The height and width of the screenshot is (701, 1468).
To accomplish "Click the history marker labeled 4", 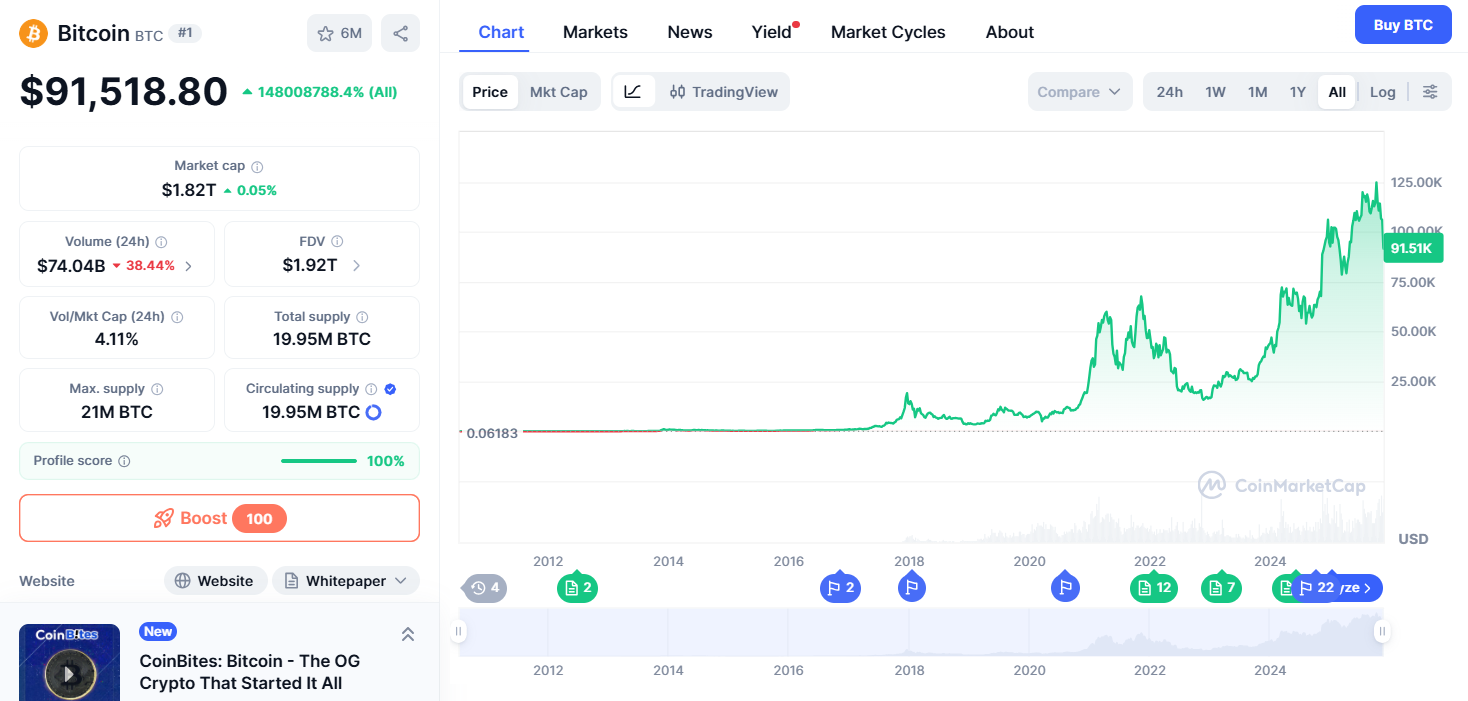I will tap(485, 588).
